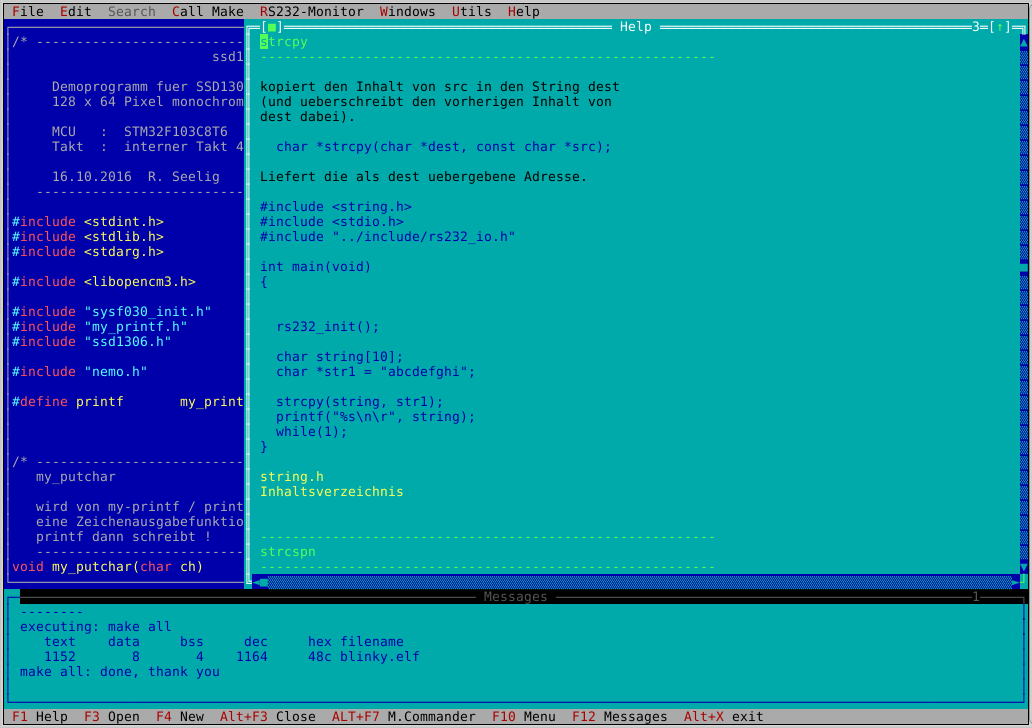Click F1 Help in status bar
This screenshot has height=728, width=1032.
click(x=39, y=716)
